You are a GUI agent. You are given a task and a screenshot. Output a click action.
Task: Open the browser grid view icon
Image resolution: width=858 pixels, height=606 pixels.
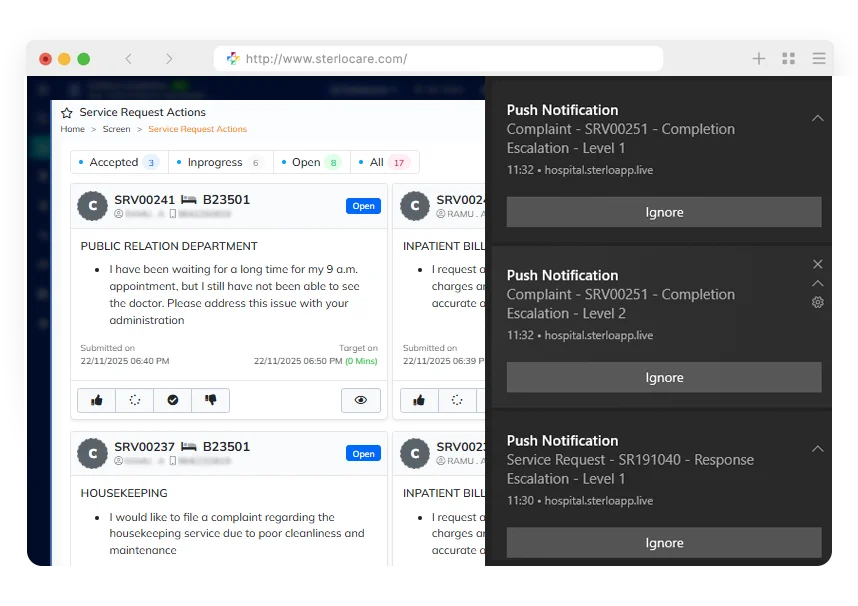(789, 59)
